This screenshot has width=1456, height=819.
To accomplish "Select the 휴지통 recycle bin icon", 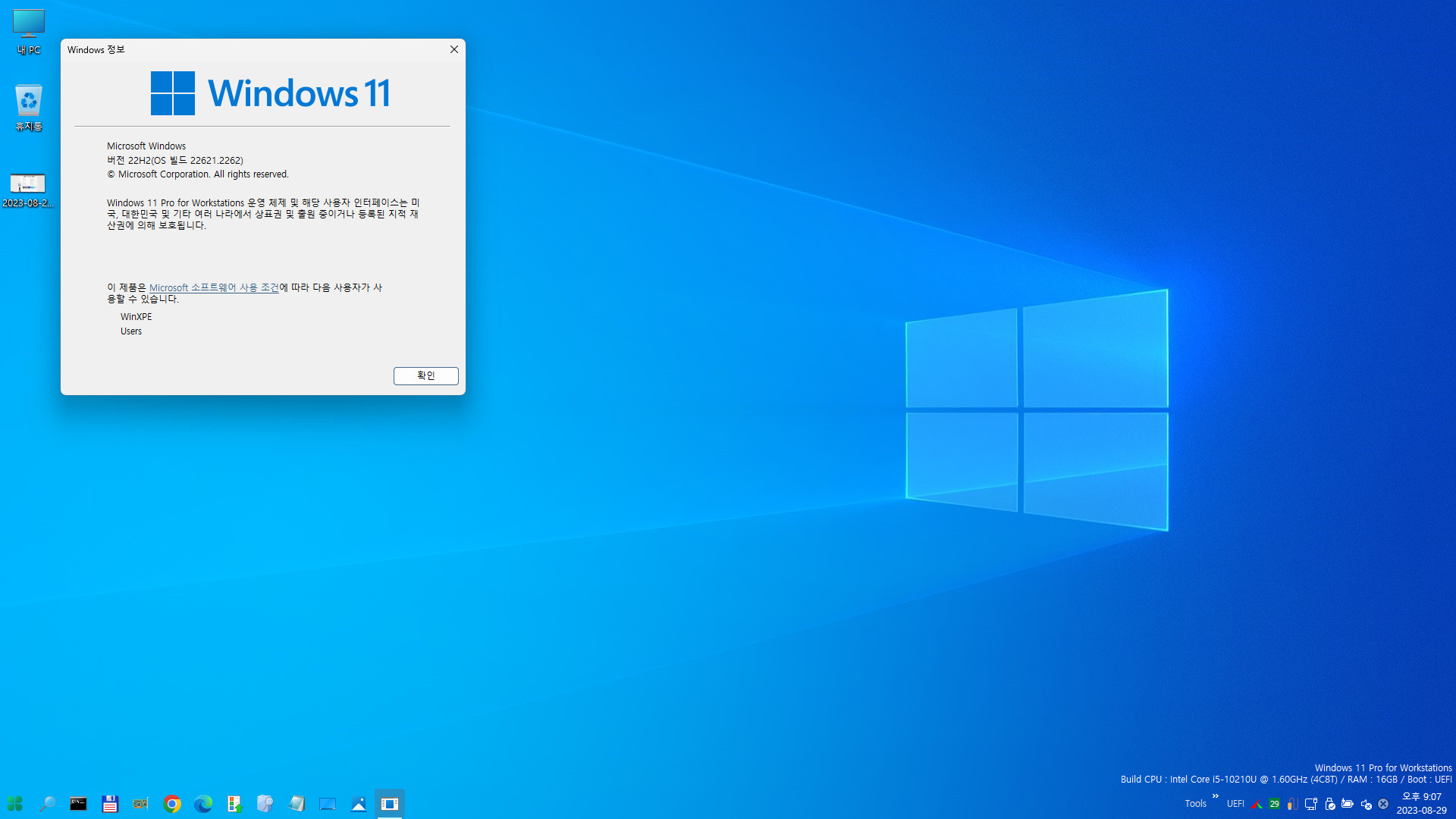I will [x=29, y=108].
